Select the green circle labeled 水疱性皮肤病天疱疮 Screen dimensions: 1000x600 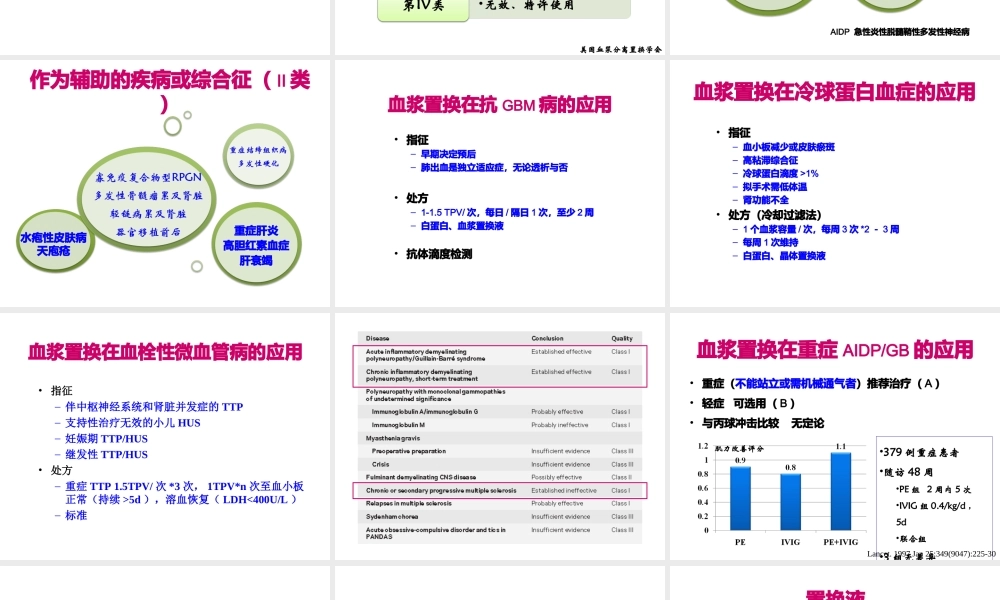coord(55,241)
